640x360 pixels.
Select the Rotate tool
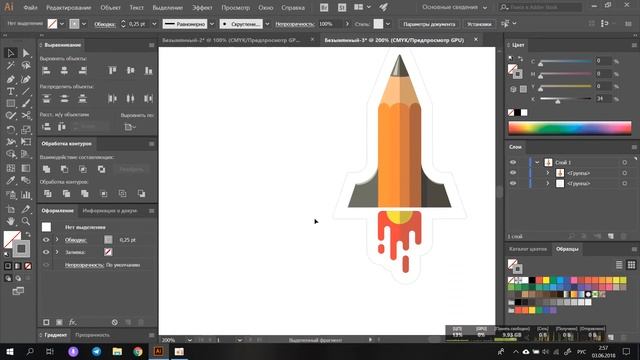11,130
